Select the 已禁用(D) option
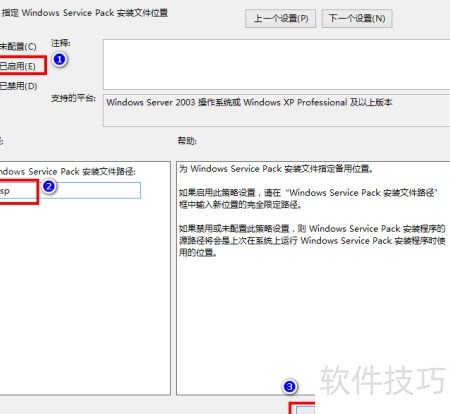 18,86
